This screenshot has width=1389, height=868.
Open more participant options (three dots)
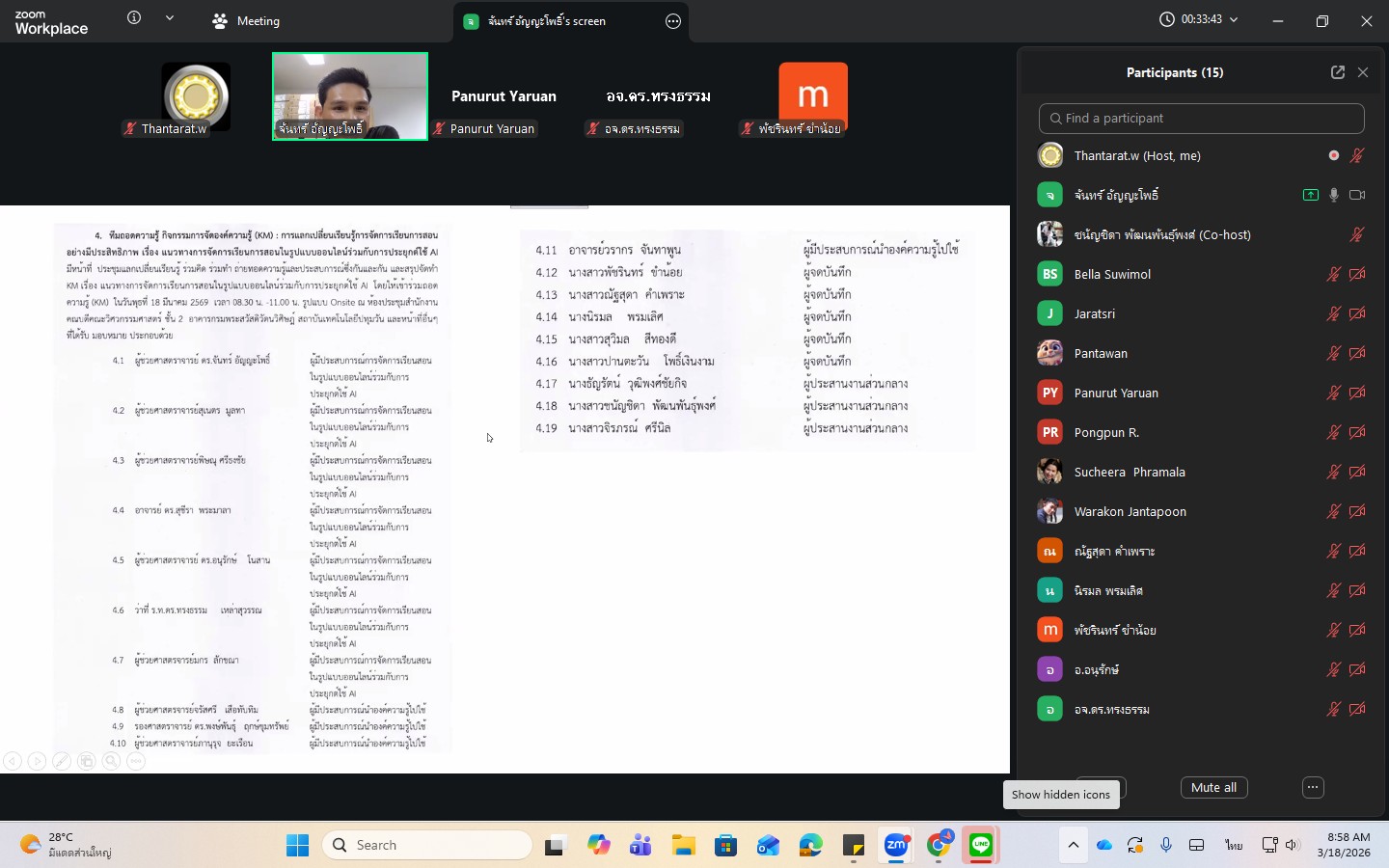(x=1313, y=787)
